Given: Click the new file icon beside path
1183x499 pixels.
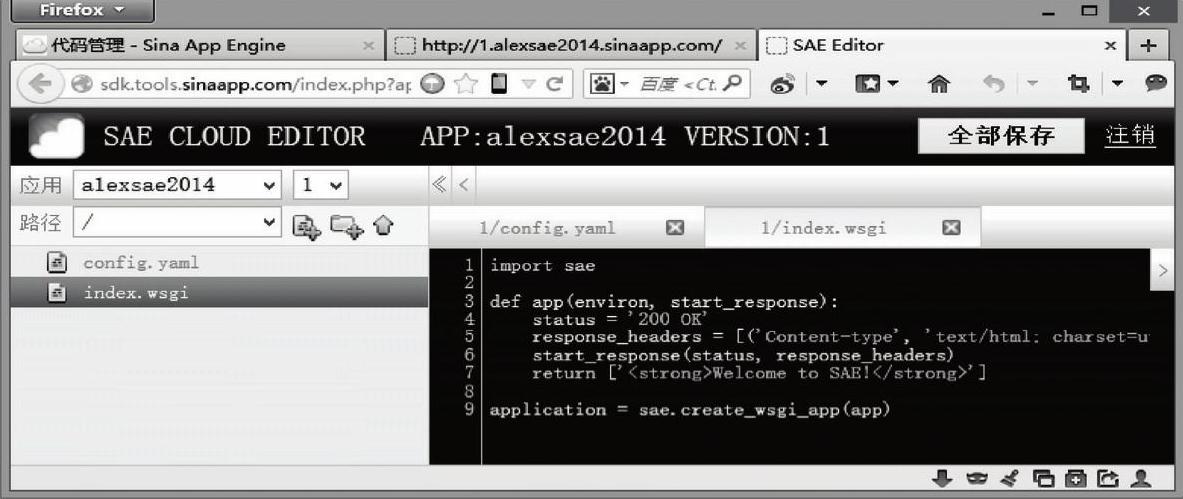Looking at the screenshot, I should pos(306,226).
